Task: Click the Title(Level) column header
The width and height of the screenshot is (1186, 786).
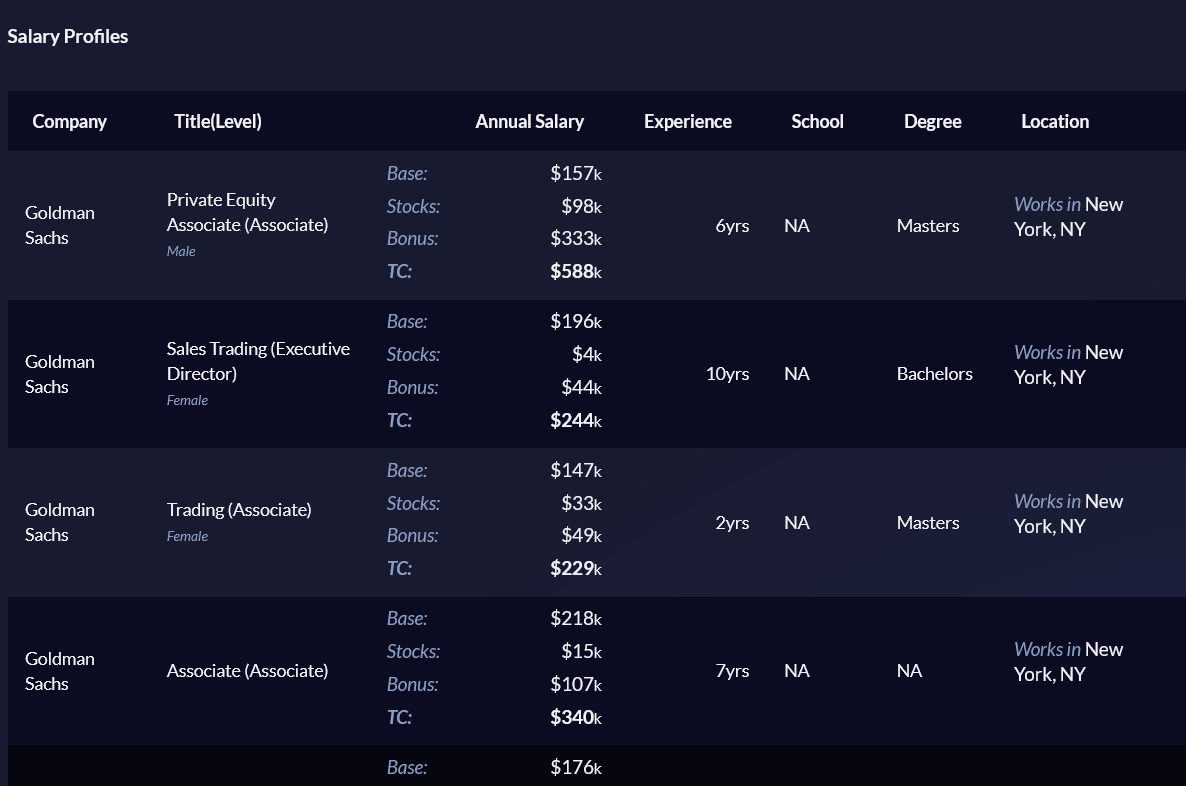Action: [x=218, y=122]
